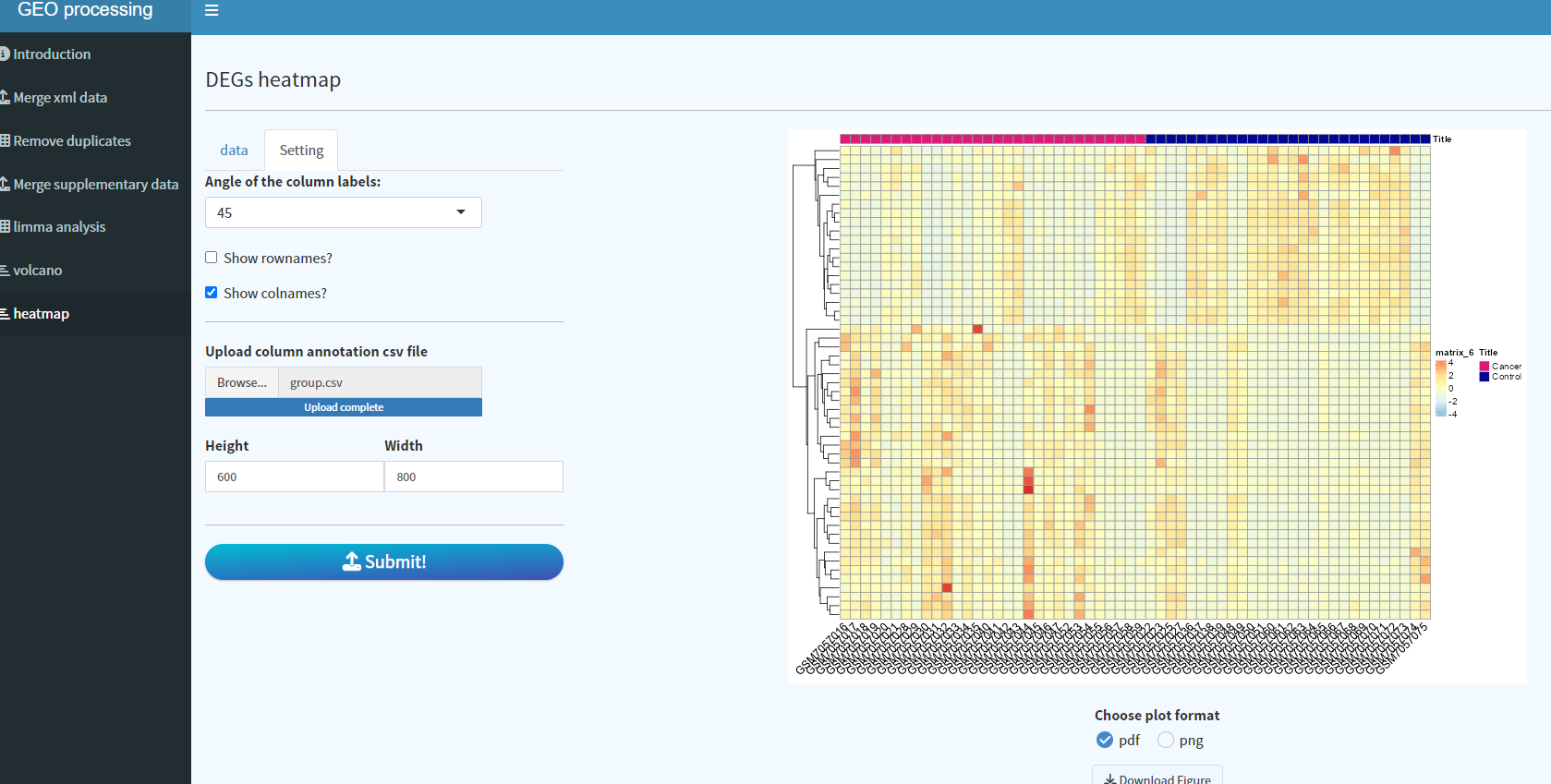Click Browse to upload annotation csv
Viewport: 1551px width, 784px height.
click(242, 382)
